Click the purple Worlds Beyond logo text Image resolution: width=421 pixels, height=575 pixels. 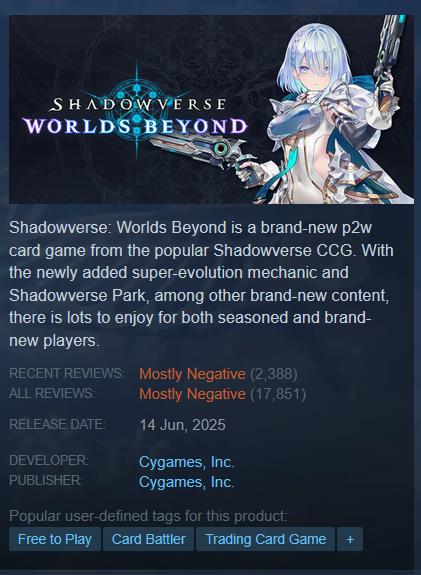(135, 126)
